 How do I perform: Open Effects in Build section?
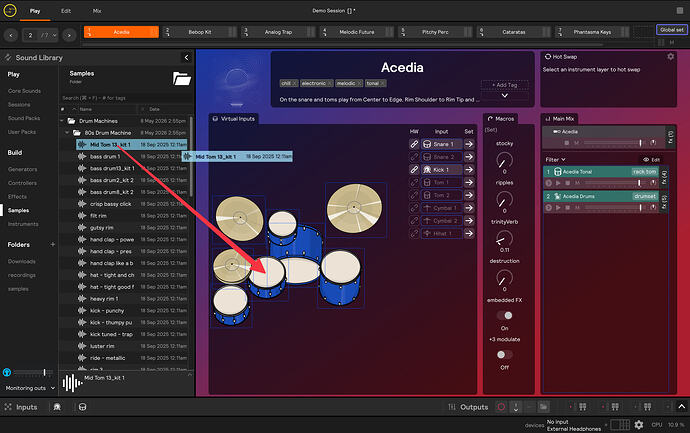(17, 197)
